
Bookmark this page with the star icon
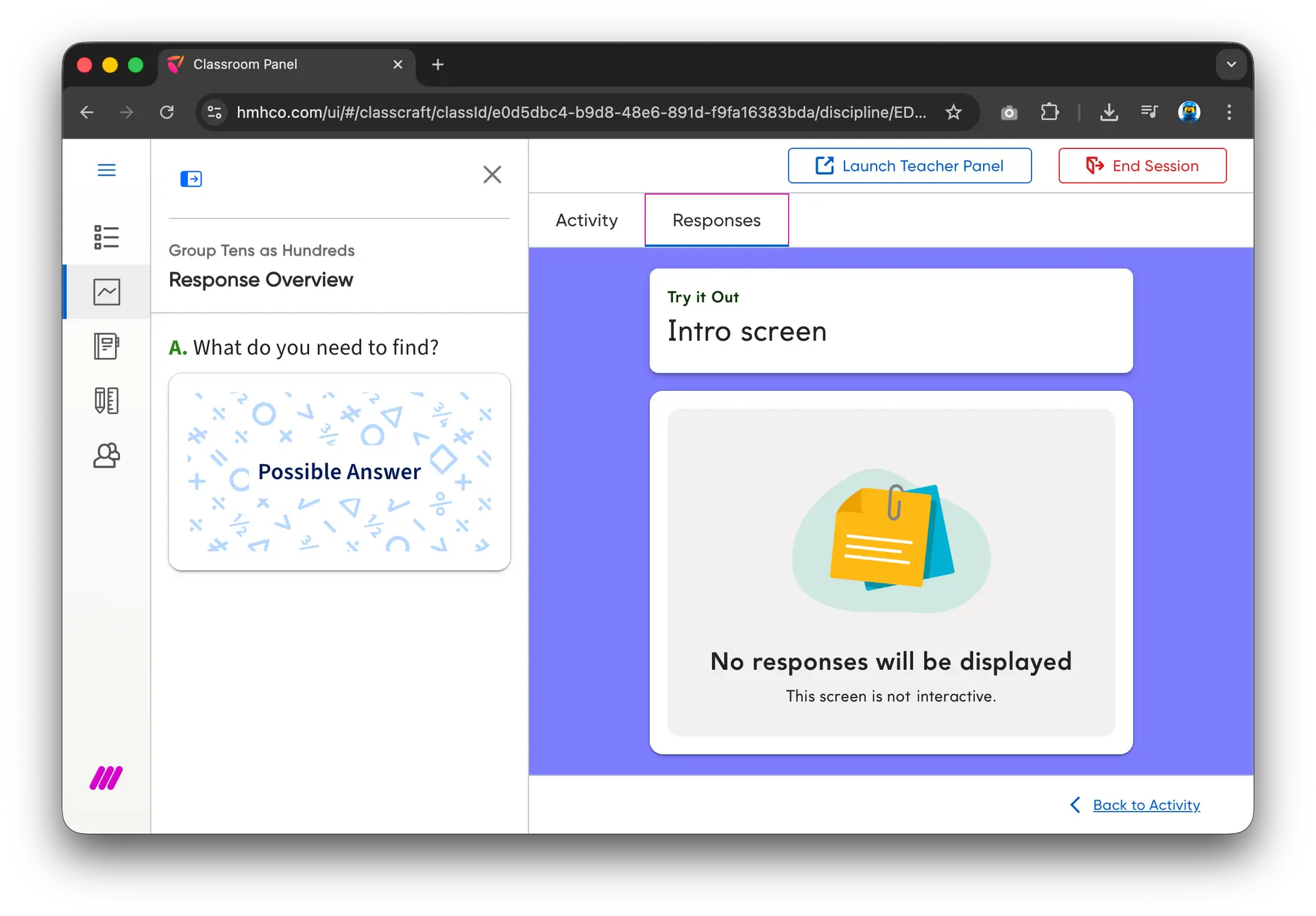pos(953,112)
